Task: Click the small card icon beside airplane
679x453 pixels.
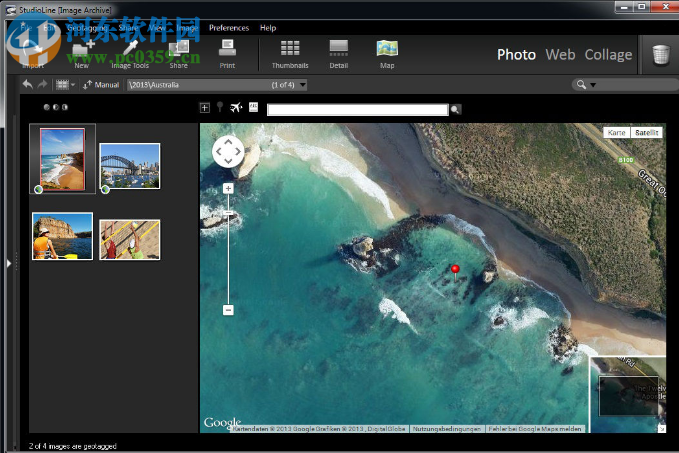Action: point(253,107)
